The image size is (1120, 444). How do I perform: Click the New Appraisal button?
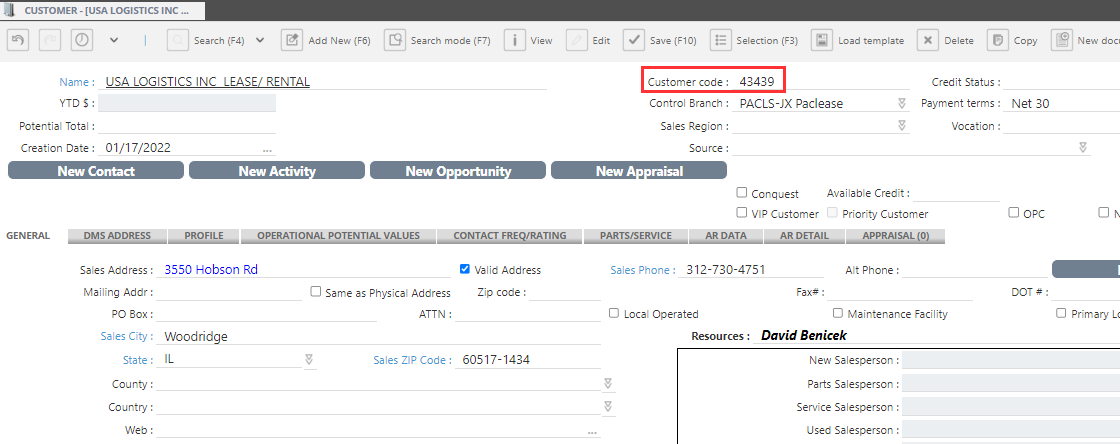click(639, 171)
